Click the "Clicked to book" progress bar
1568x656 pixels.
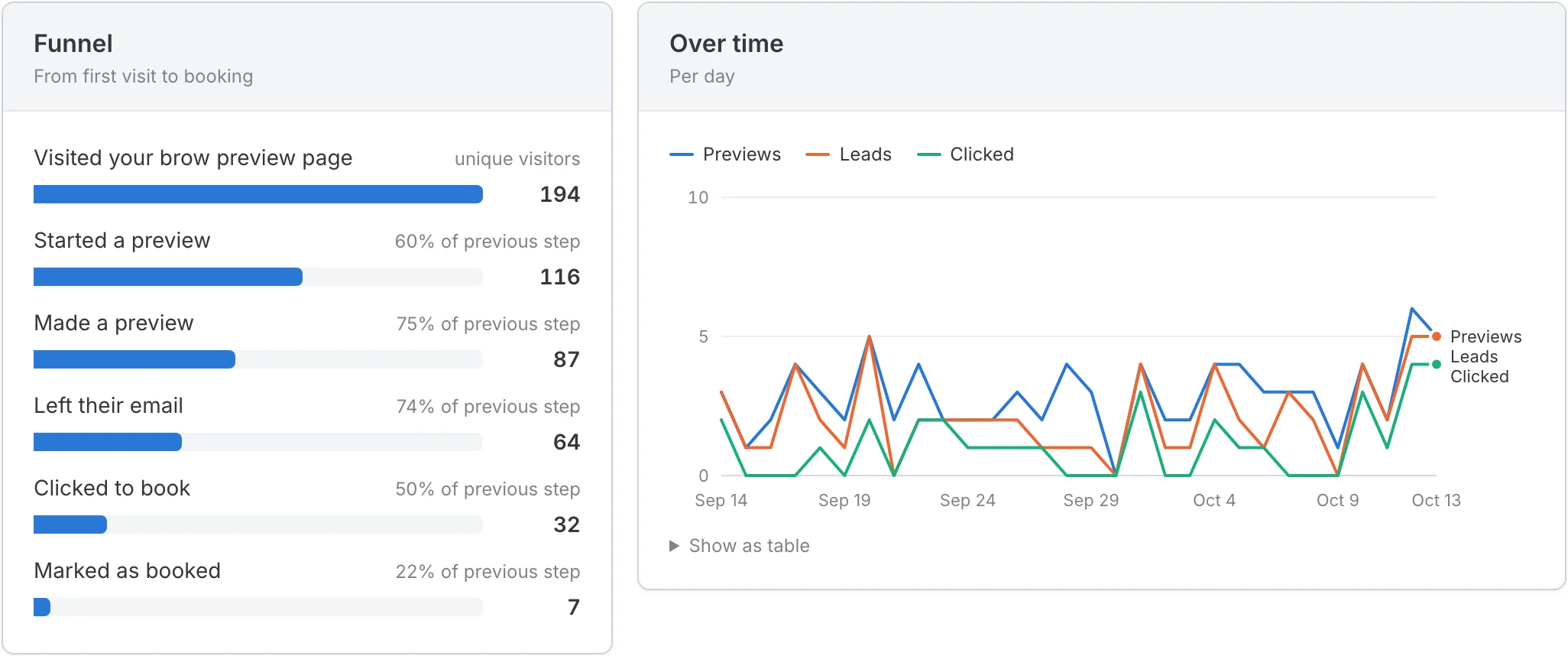point(258,524)
